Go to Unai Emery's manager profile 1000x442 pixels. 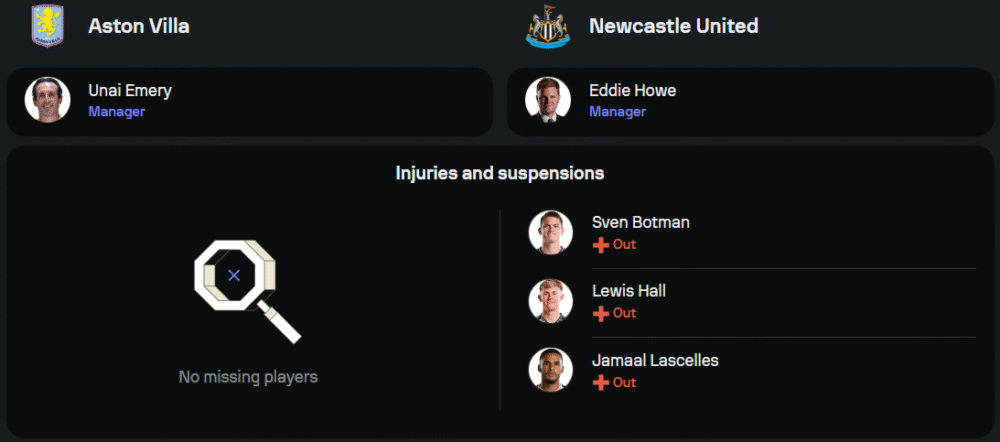(130, 91)
